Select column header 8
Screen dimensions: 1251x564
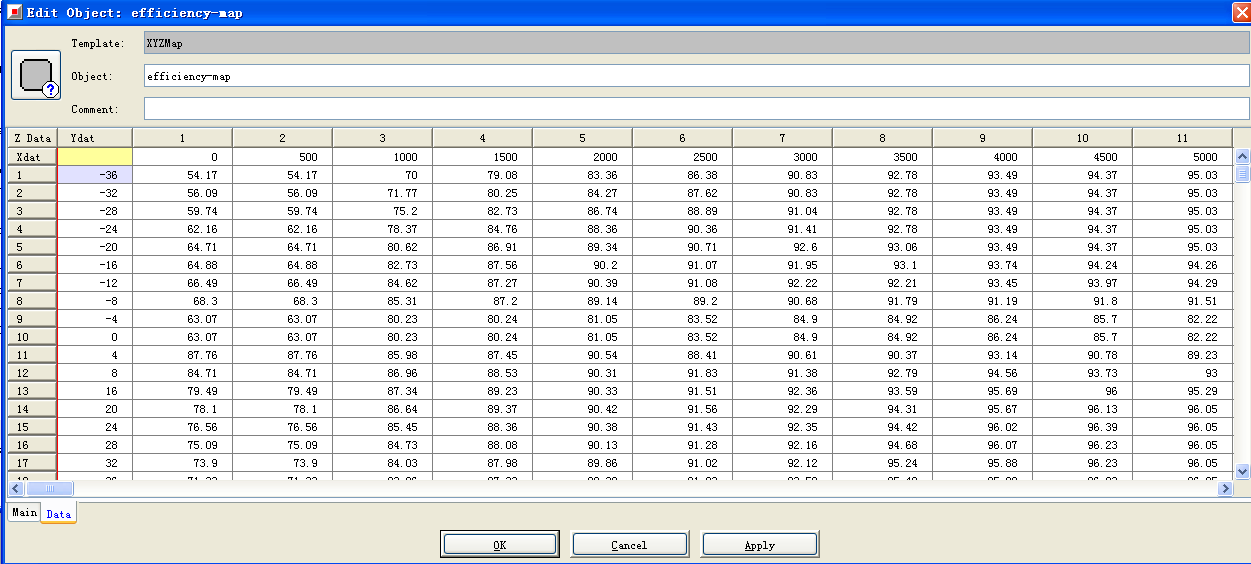(x=882, y=138)
